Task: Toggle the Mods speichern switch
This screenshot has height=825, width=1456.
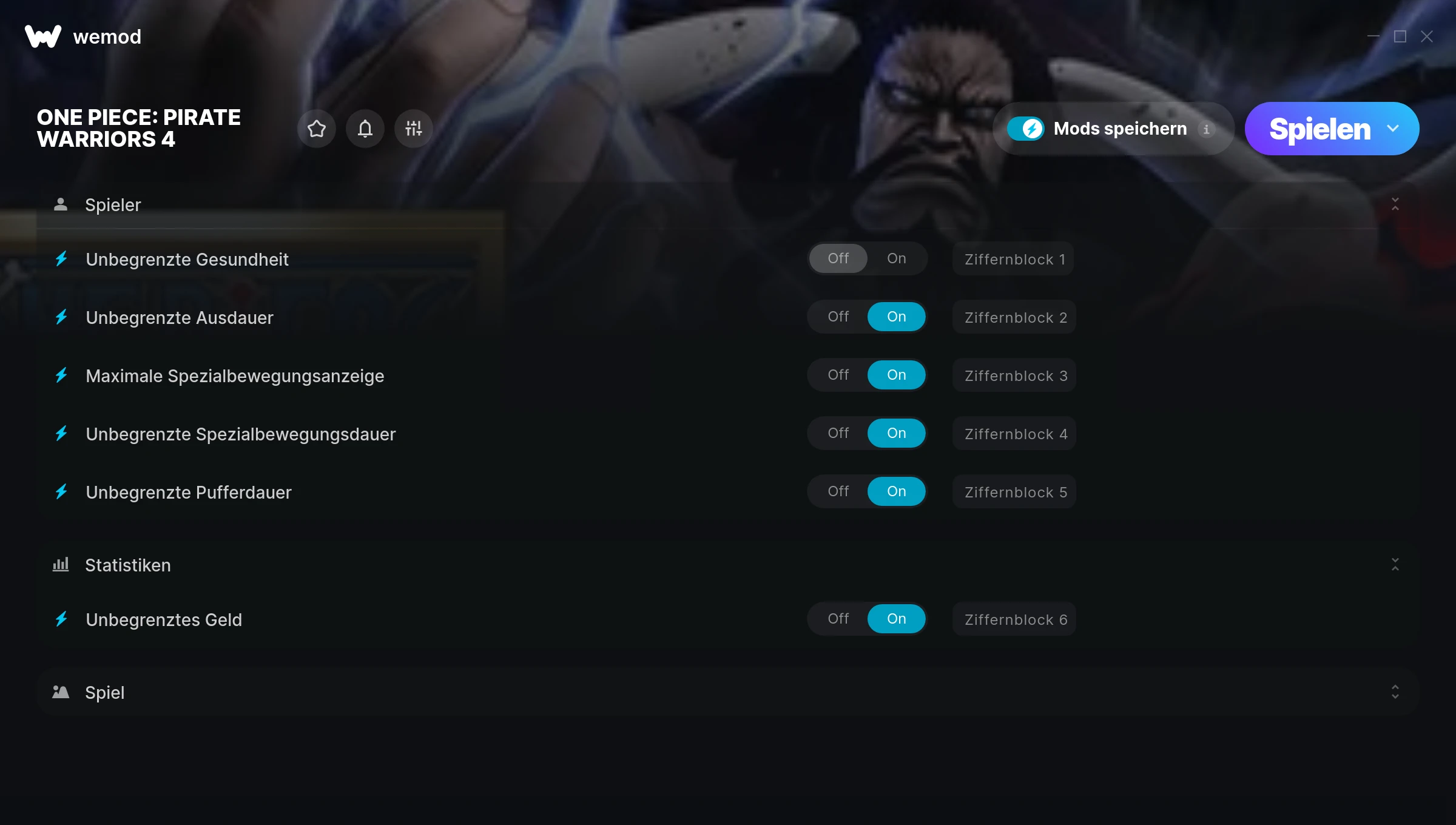Action: coord(1026,129)
